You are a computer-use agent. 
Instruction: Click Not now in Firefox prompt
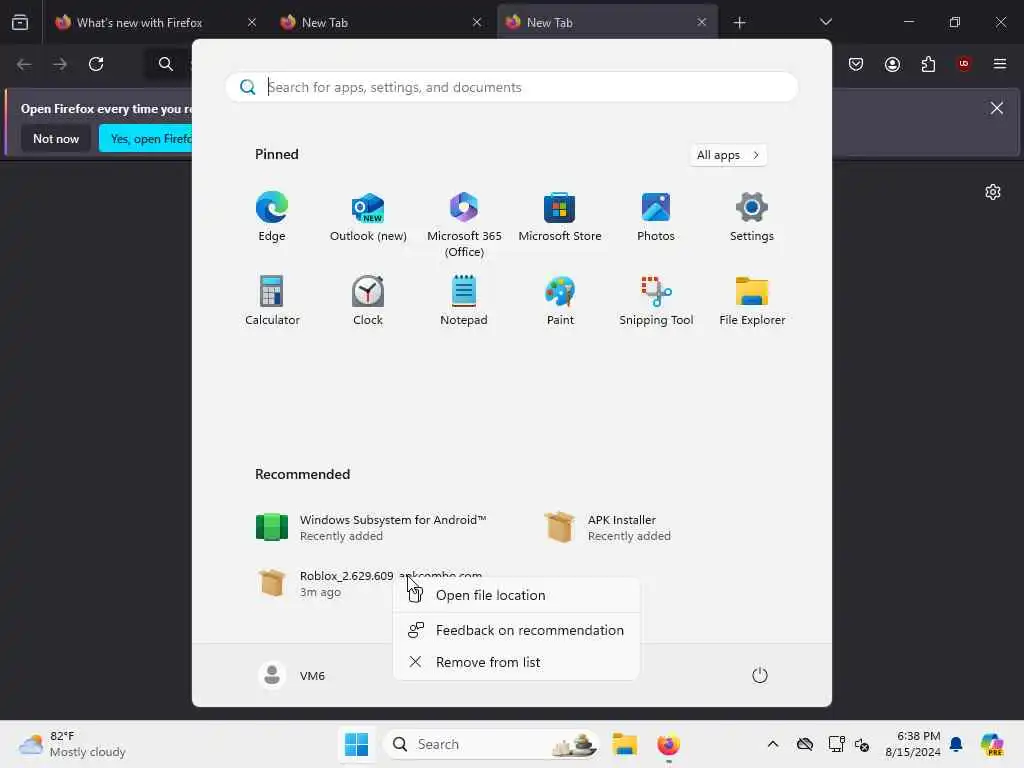[x=56, y=138]
